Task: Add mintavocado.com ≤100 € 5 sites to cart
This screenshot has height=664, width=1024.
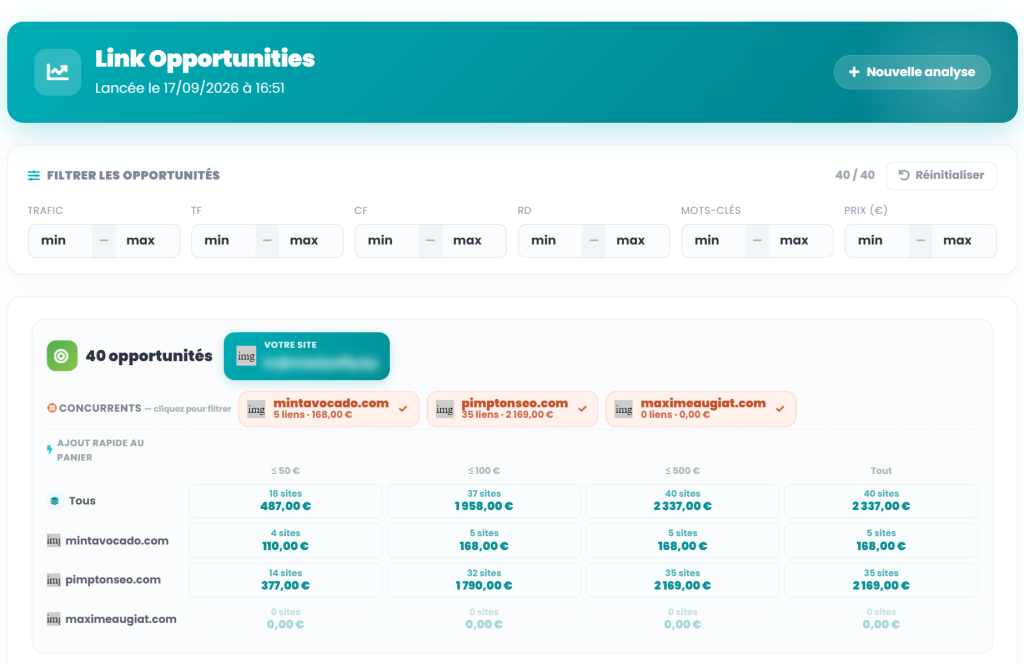Action: (484, 540)
